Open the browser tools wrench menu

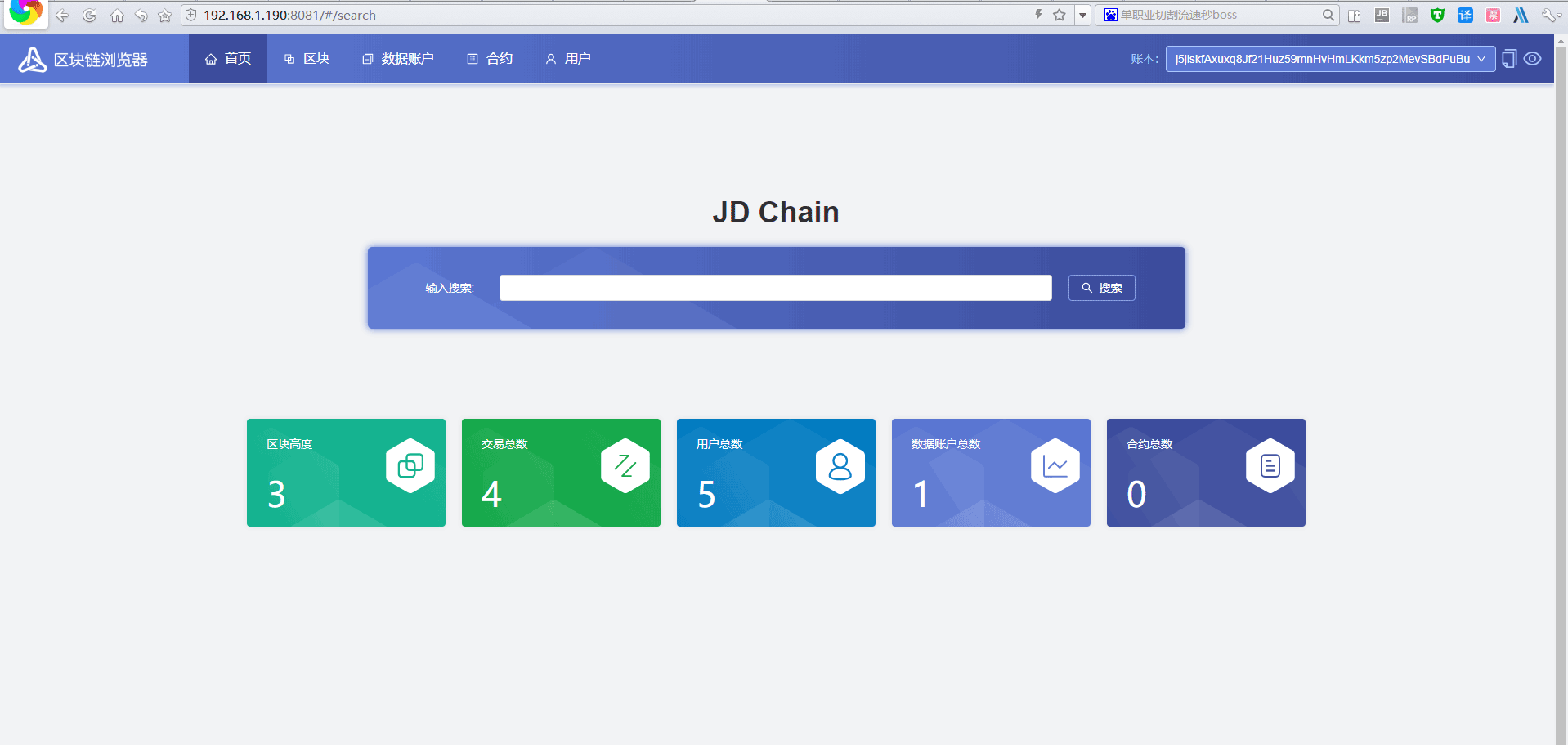tap(1551, 15)
